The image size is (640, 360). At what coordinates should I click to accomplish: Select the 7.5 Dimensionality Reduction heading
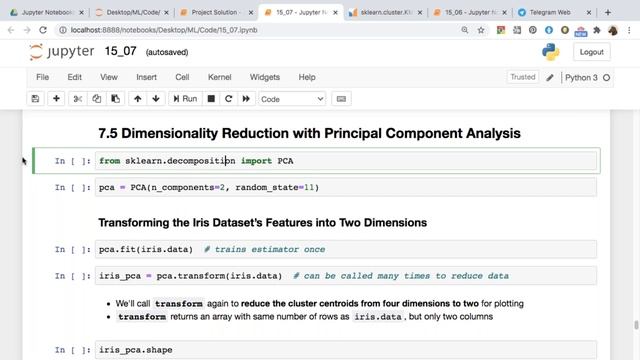(309, 133)
